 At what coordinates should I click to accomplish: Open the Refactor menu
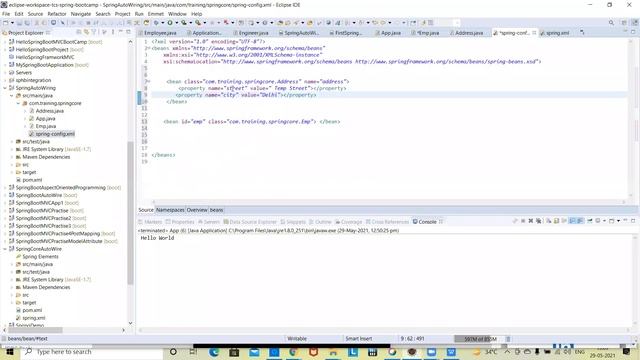coord(57,14)
